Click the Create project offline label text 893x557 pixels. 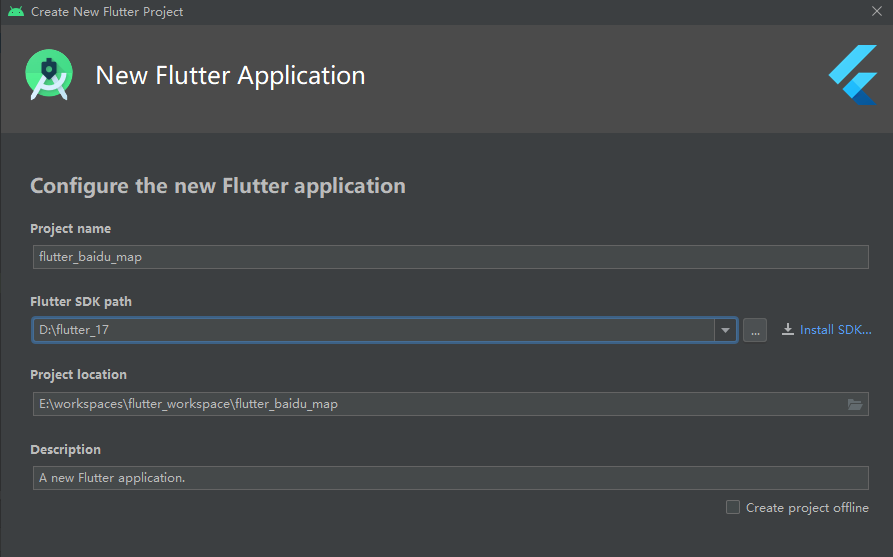click(808, 507)
